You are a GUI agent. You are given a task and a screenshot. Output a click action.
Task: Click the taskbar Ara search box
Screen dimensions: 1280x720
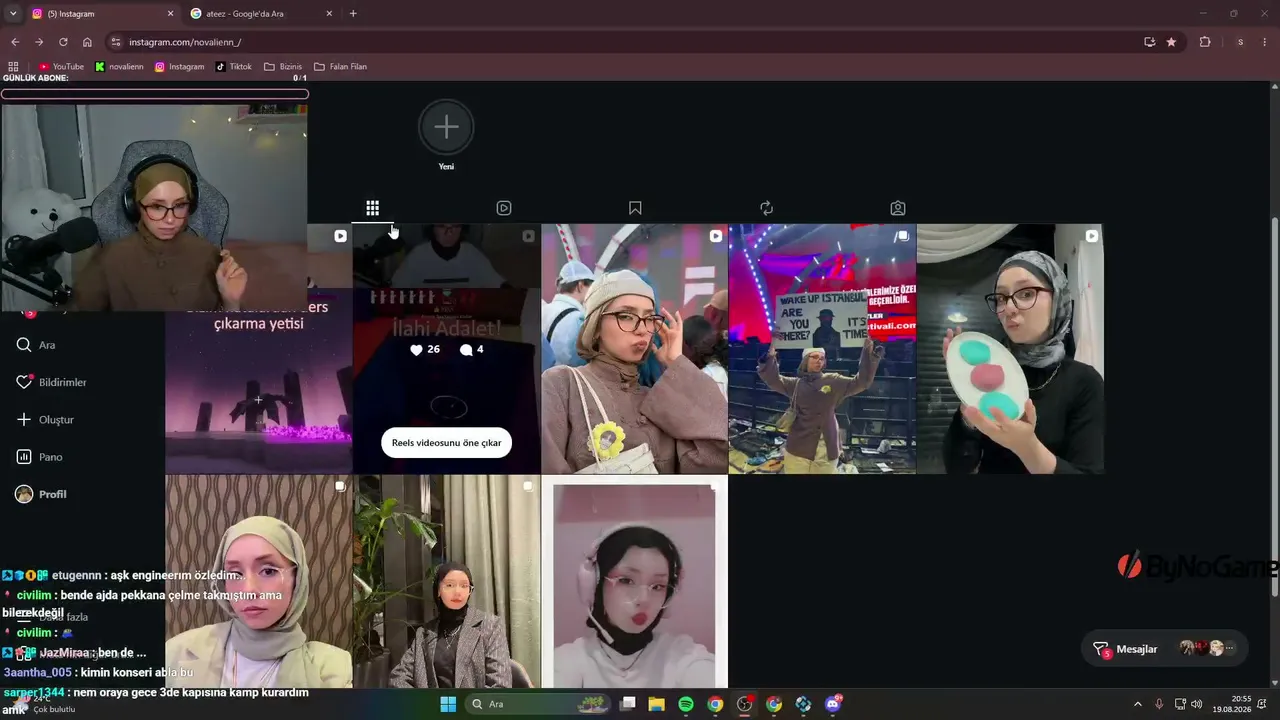pyautogui.click(x=536, y=704)
